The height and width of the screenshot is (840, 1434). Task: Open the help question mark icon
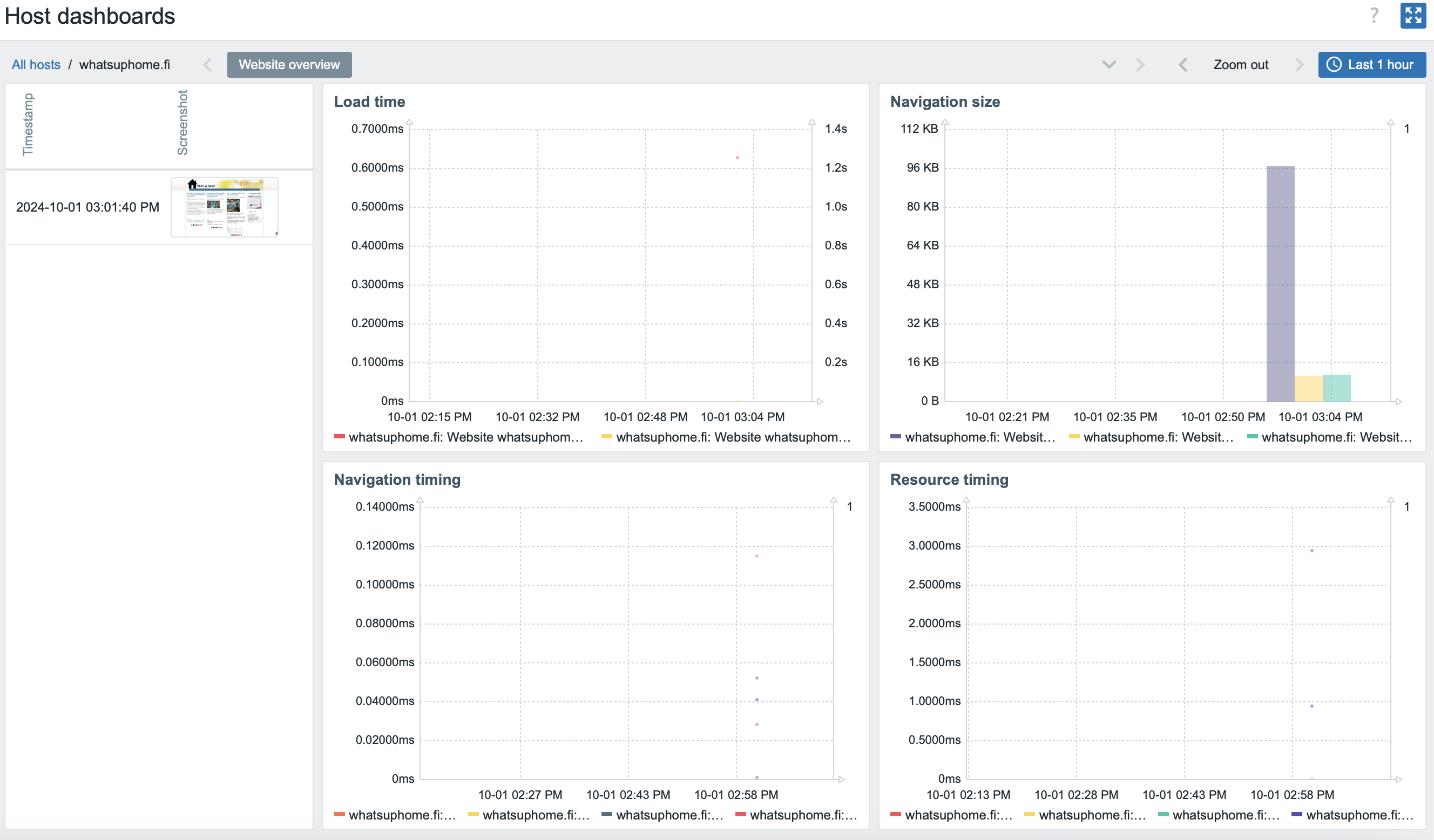pyautogui.click(x=1374, y=15)
